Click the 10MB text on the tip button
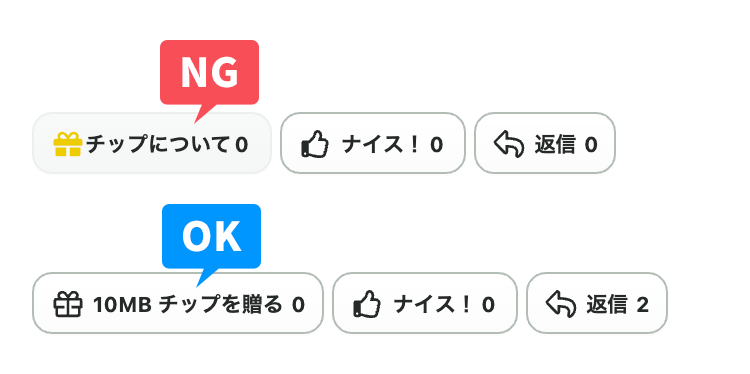 pos(122,305)
